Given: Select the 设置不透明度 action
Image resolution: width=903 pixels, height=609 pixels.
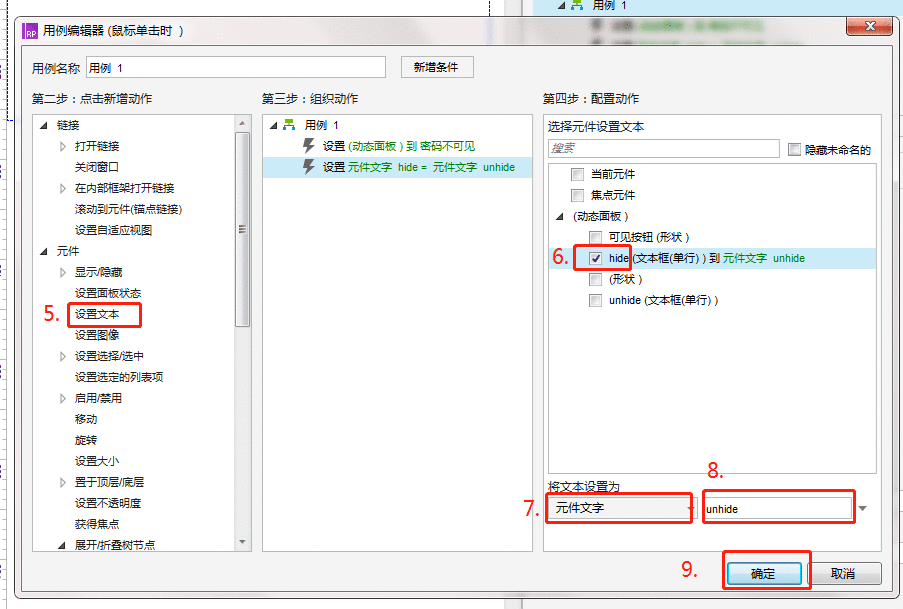Looking at the screenshot, I should click(108, 503).
